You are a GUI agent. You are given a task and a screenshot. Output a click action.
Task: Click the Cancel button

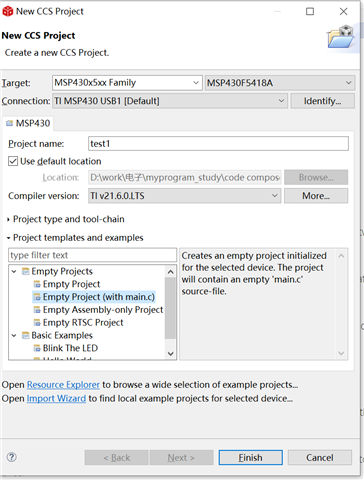(320, 458)
